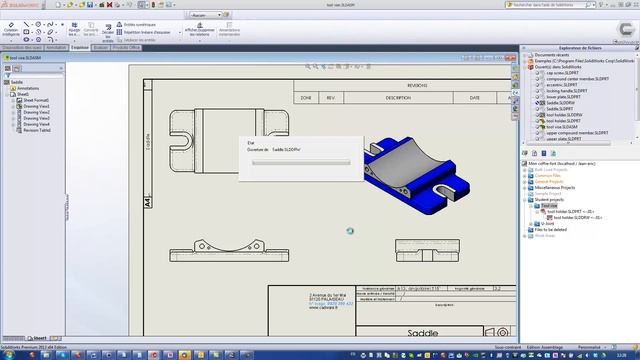Click the Saddle title block text
Viewport: 640px width, 360px height.
click(422, 333)
